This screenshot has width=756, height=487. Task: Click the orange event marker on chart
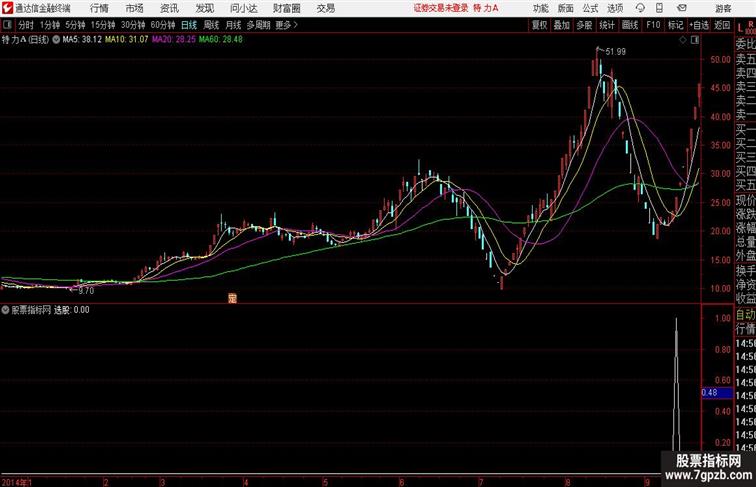click(232, 298)
